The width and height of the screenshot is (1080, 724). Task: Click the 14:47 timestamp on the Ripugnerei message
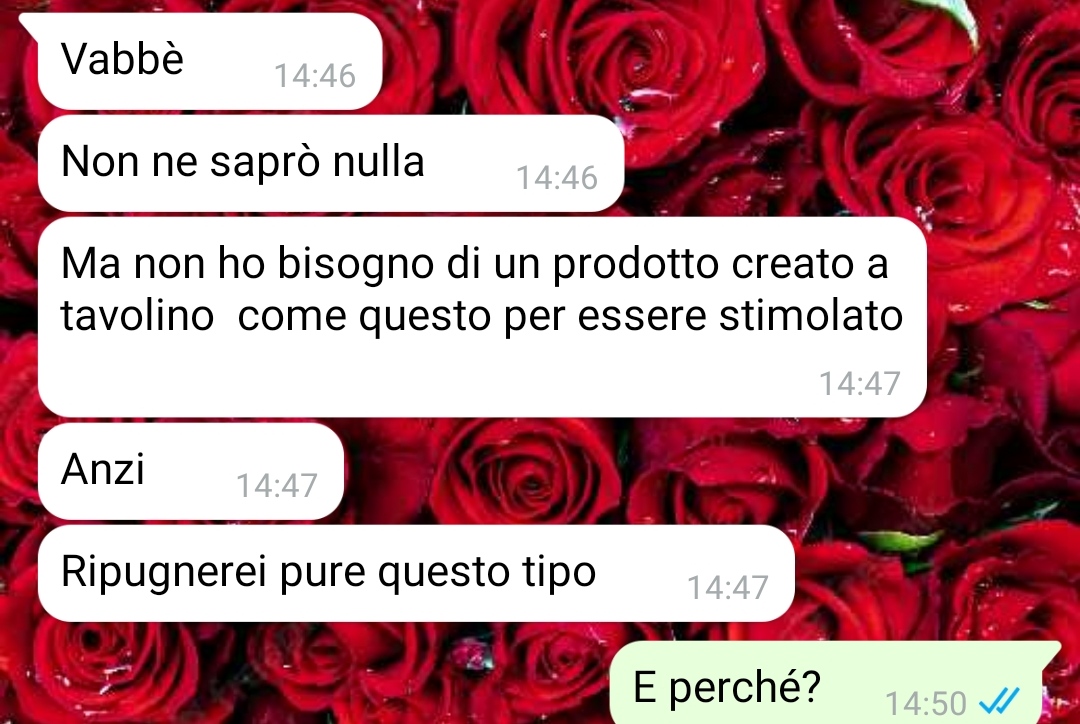727,588
